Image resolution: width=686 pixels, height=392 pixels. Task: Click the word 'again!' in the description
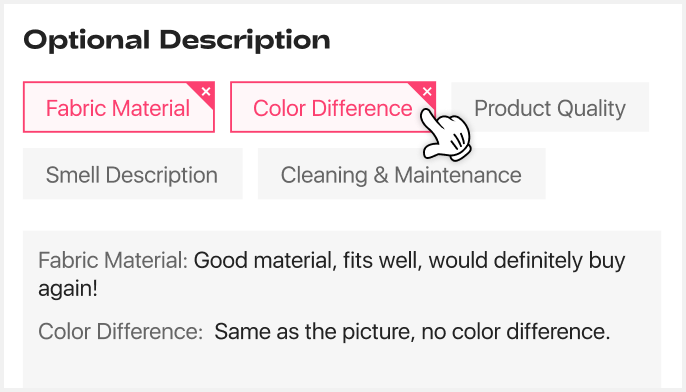tap(68, 289)
